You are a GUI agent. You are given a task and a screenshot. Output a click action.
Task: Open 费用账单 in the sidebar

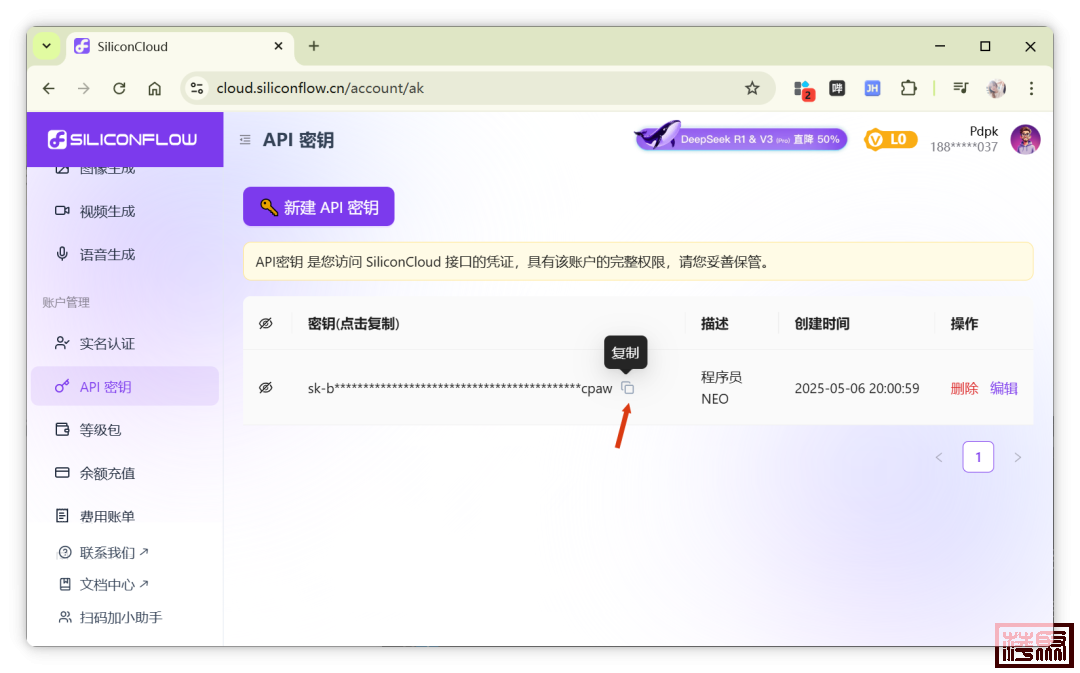(x=125, y=516)
